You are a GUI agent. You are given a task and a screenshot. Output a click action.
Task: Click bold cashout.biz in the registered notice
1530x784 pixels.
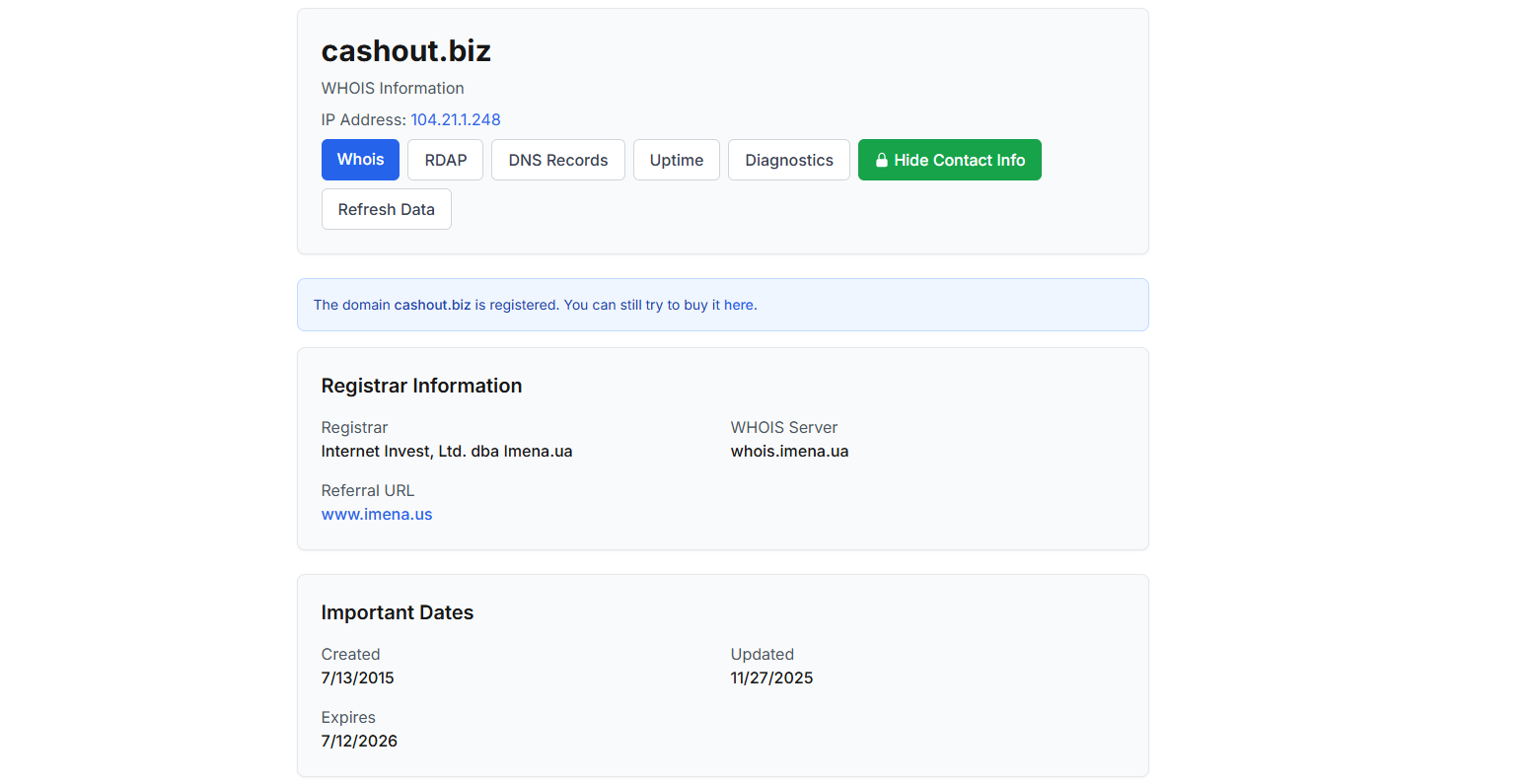point(432,305)
